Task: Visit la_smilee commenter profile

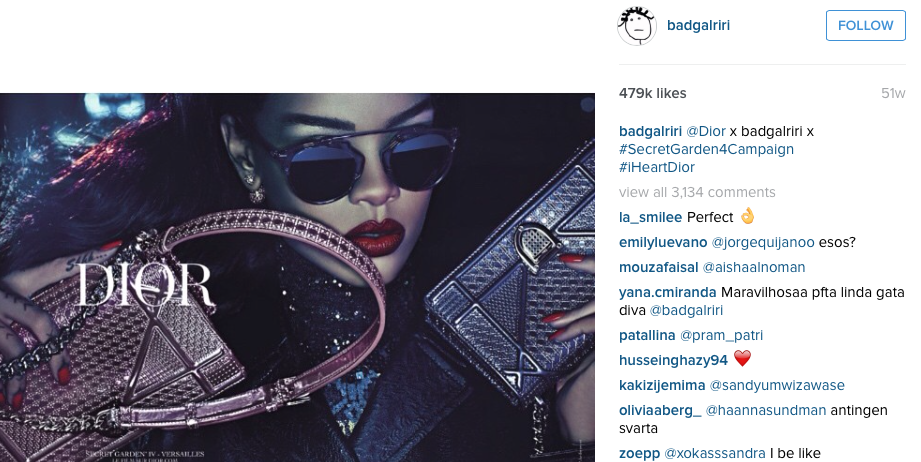Action: [650, 217]
